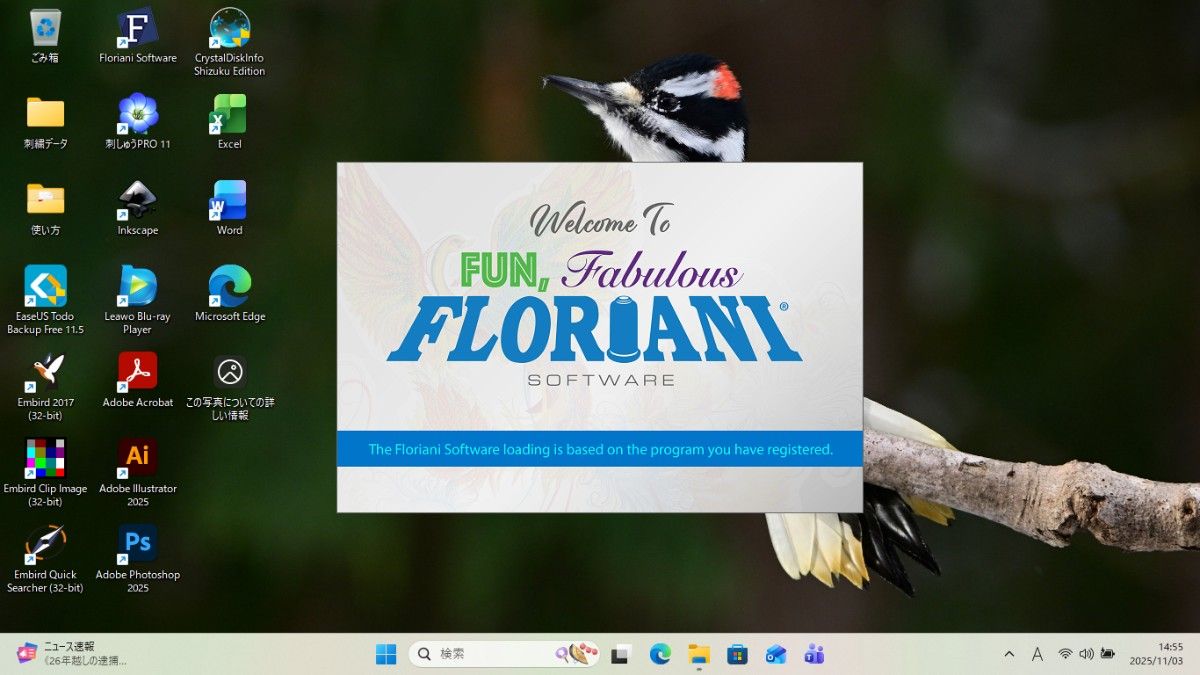Open the ニュース速報 news widget
Screen dimensions: 1200x675
[x=70, y=654]
